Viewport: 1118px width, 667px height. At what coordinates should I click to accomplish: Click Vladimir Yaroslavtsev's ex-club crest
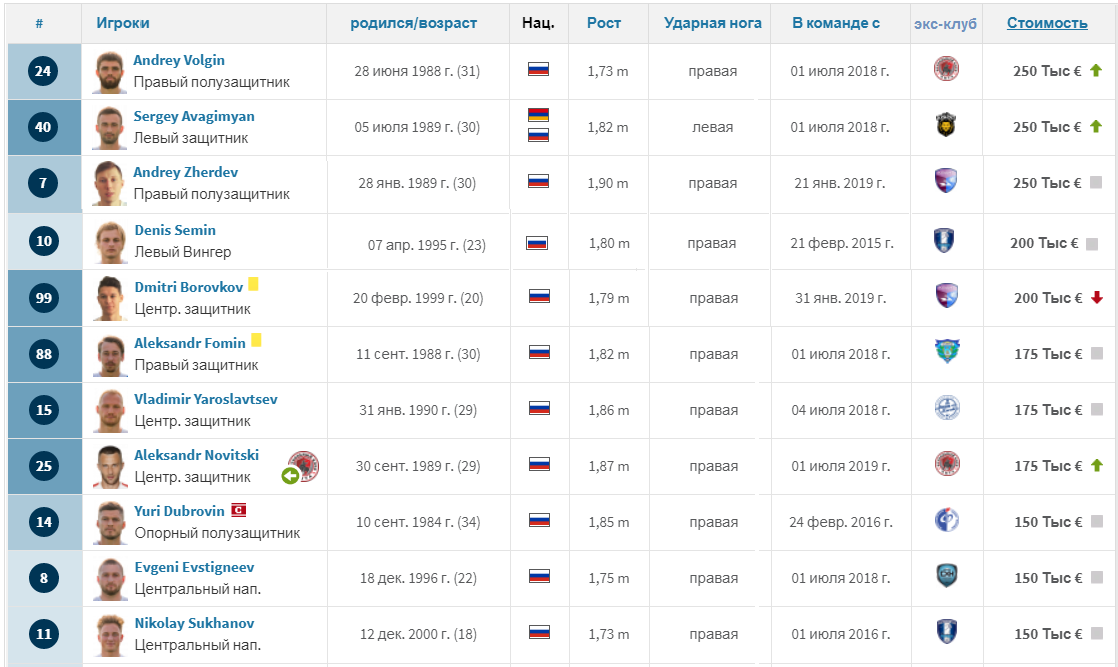[x=945, y=409]
